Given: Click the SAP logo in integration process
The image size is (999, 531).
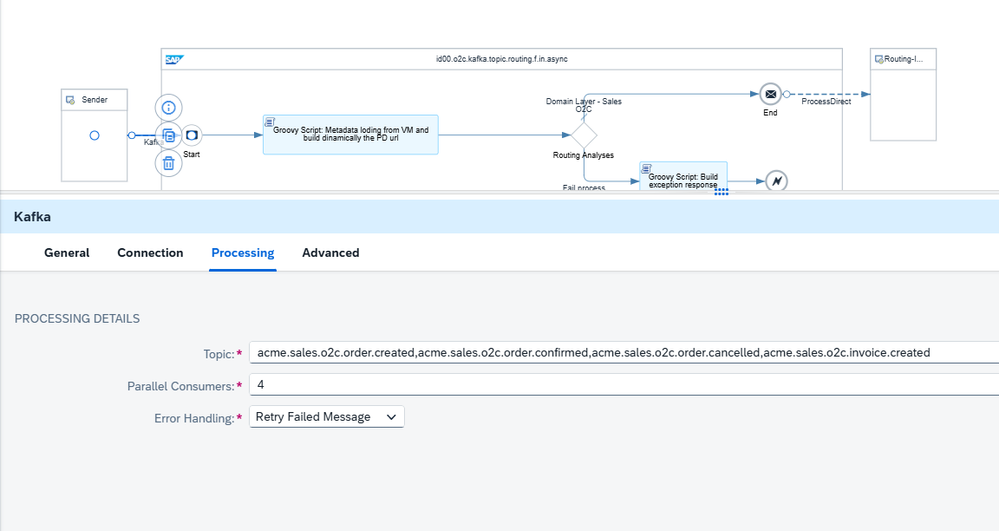Looking at the screenshot, I should (174, 60).
